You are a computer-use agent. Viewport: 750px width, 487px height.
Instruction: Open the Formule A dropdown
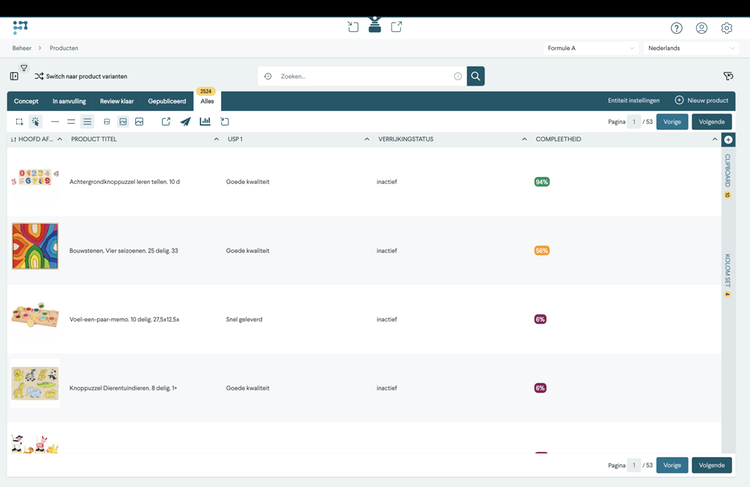[591, 48]
